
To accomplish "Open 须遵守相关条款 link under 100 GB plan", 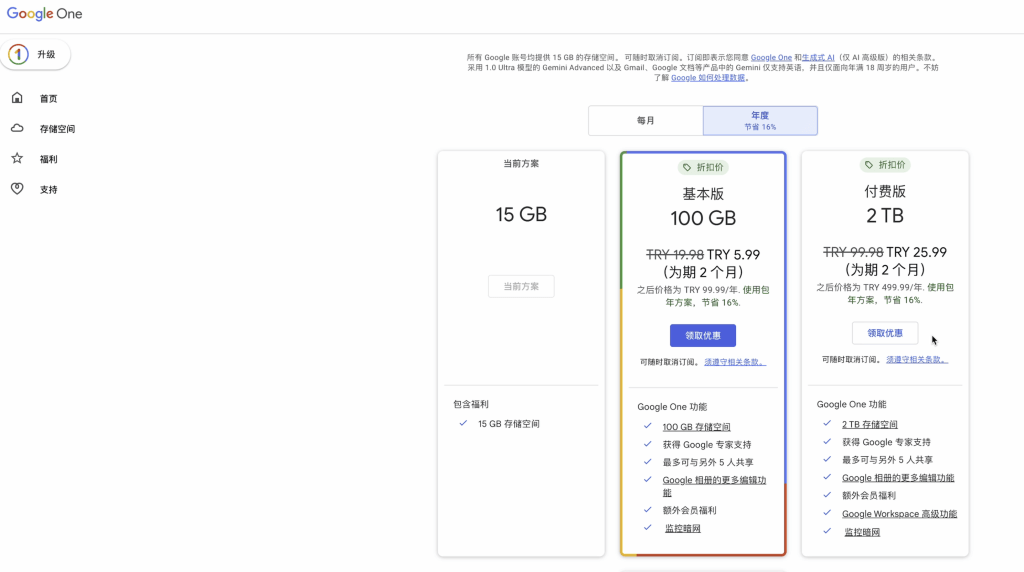I will (735, 362).
